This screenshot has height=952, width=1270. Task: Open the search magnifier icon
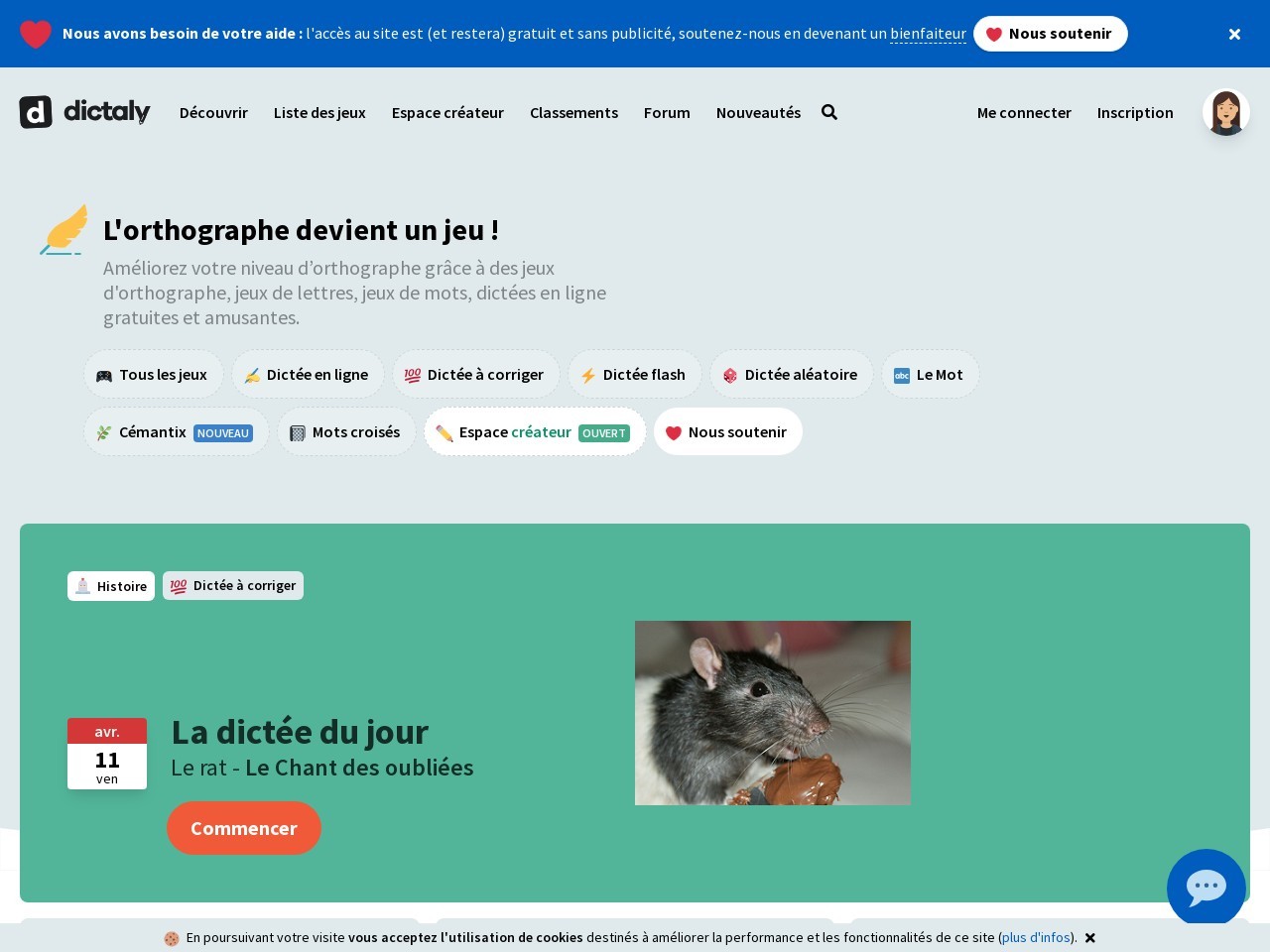click(x=829, y=112)
